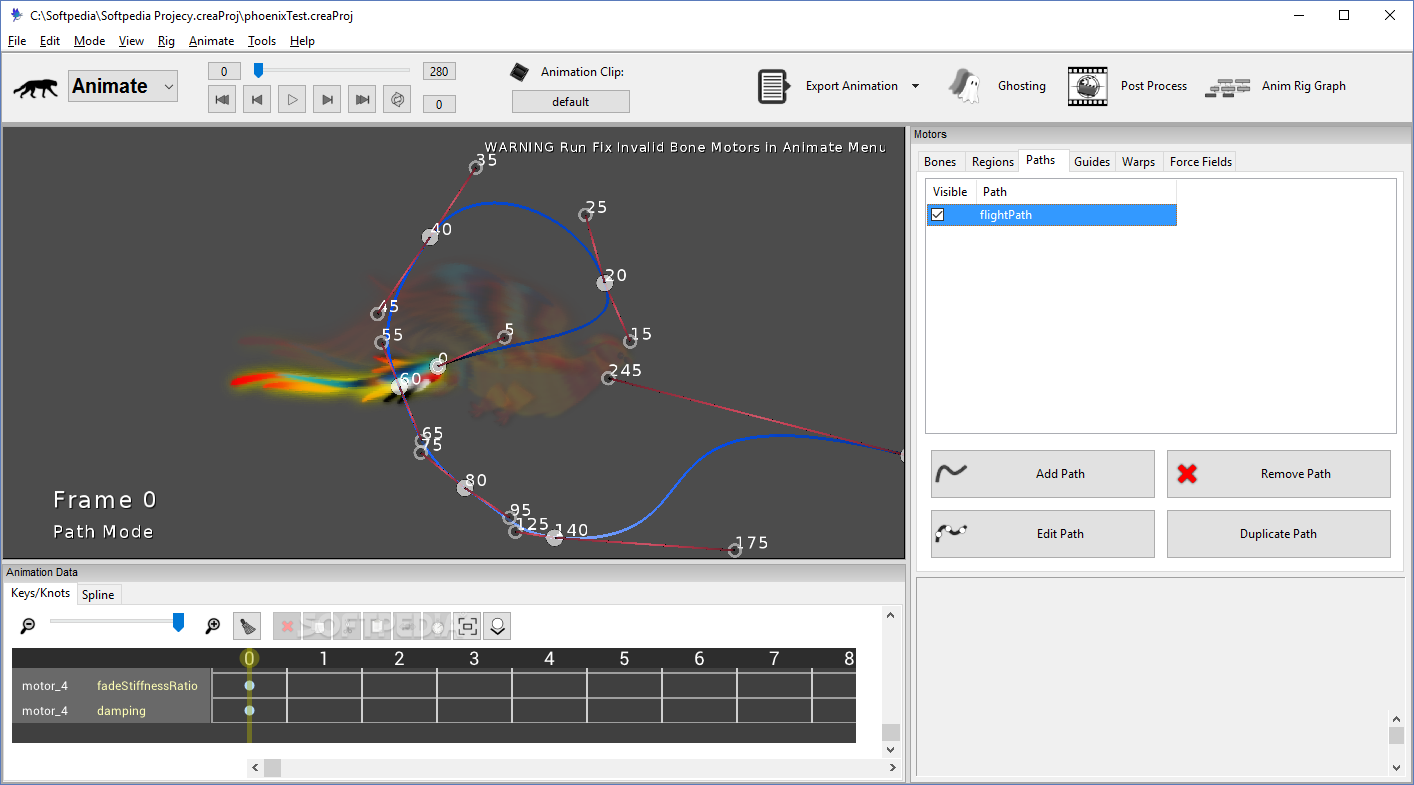
Task: Open the Mode menu
Action: [x=89, y=41]
